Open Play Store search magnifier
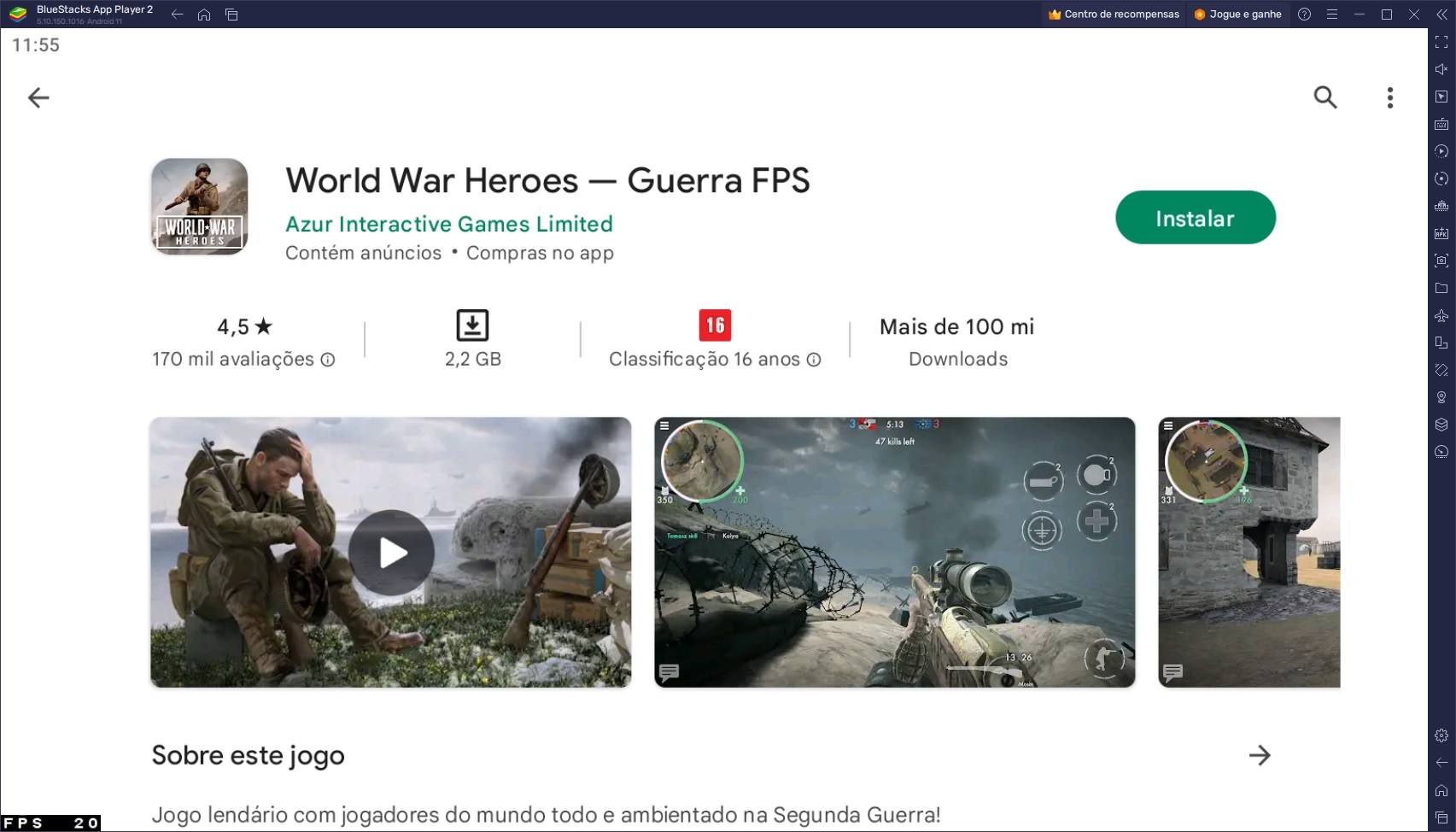Screen dimensions: 1456x832 tap(1325, 97)
